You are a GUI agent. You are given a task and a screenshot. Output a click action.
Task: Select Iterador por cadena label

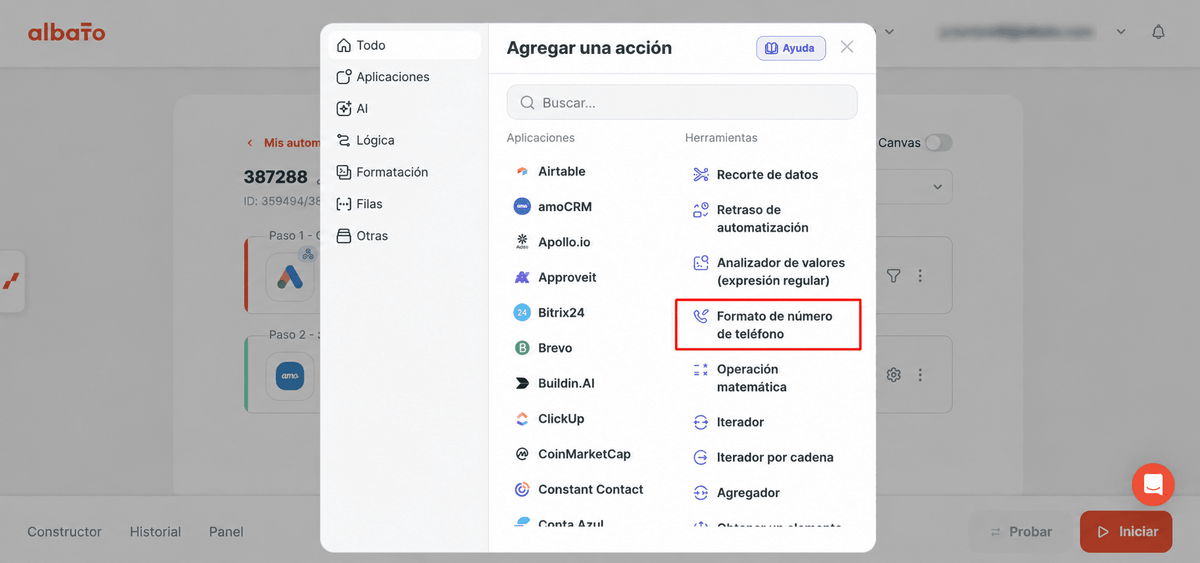click(x=775, y=458)
